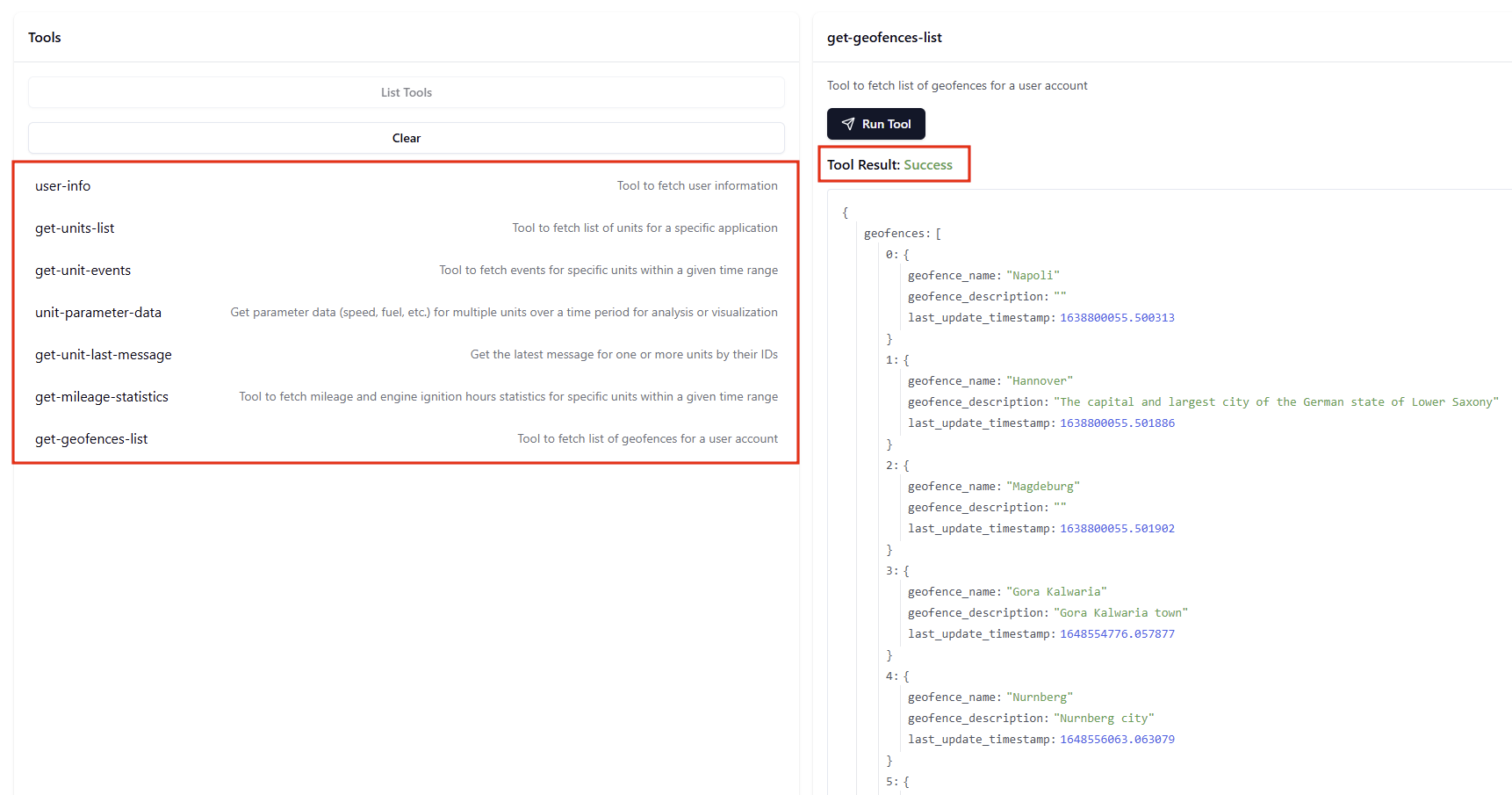1512x795 pixels.
Task: Select the get-unit-last-message tool
Action: (406, 354)
